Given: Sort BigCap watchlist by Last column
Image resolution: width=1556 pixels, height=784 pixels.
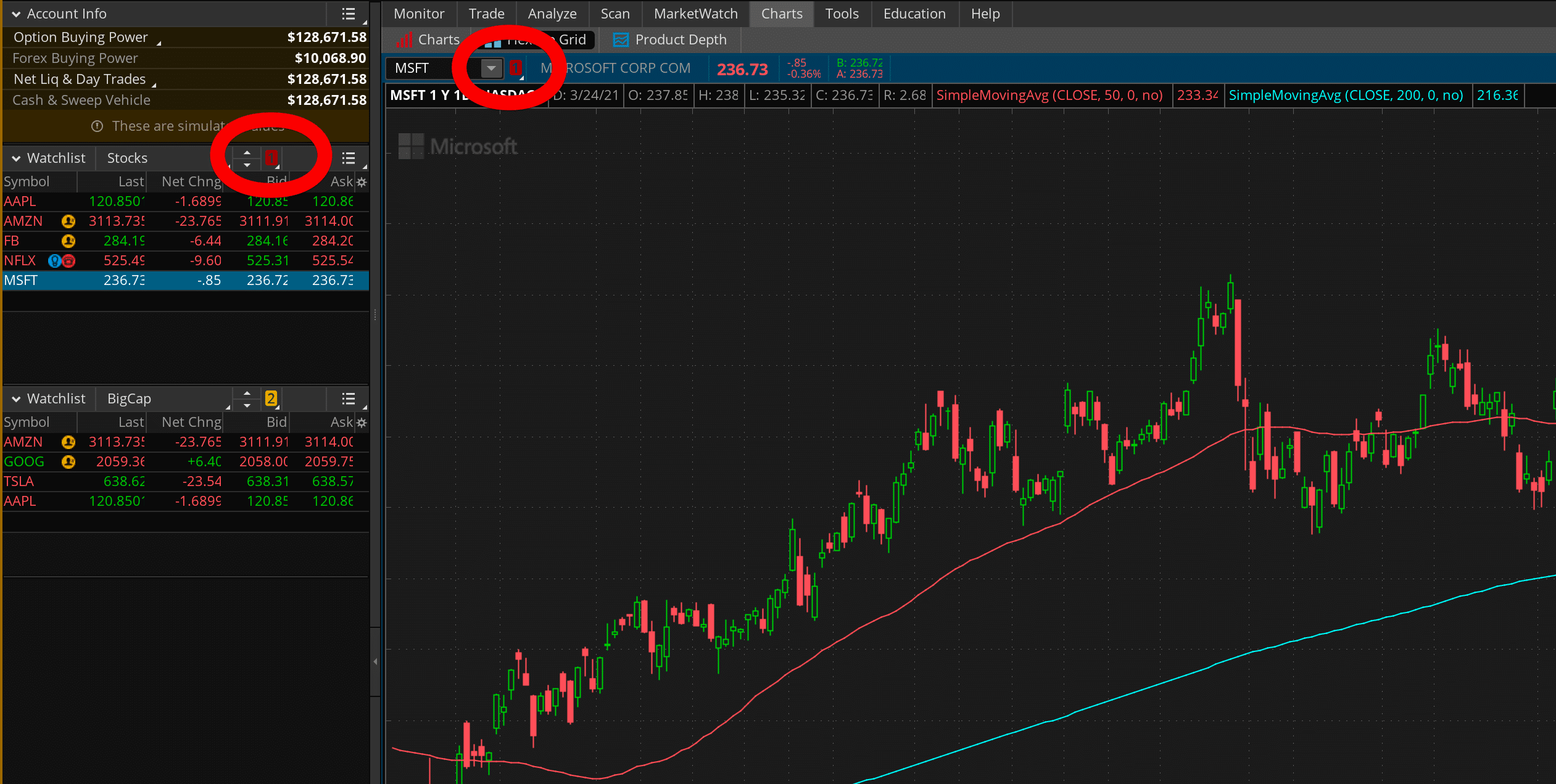Looking at the screenshot, I should [x=112, y=423].
